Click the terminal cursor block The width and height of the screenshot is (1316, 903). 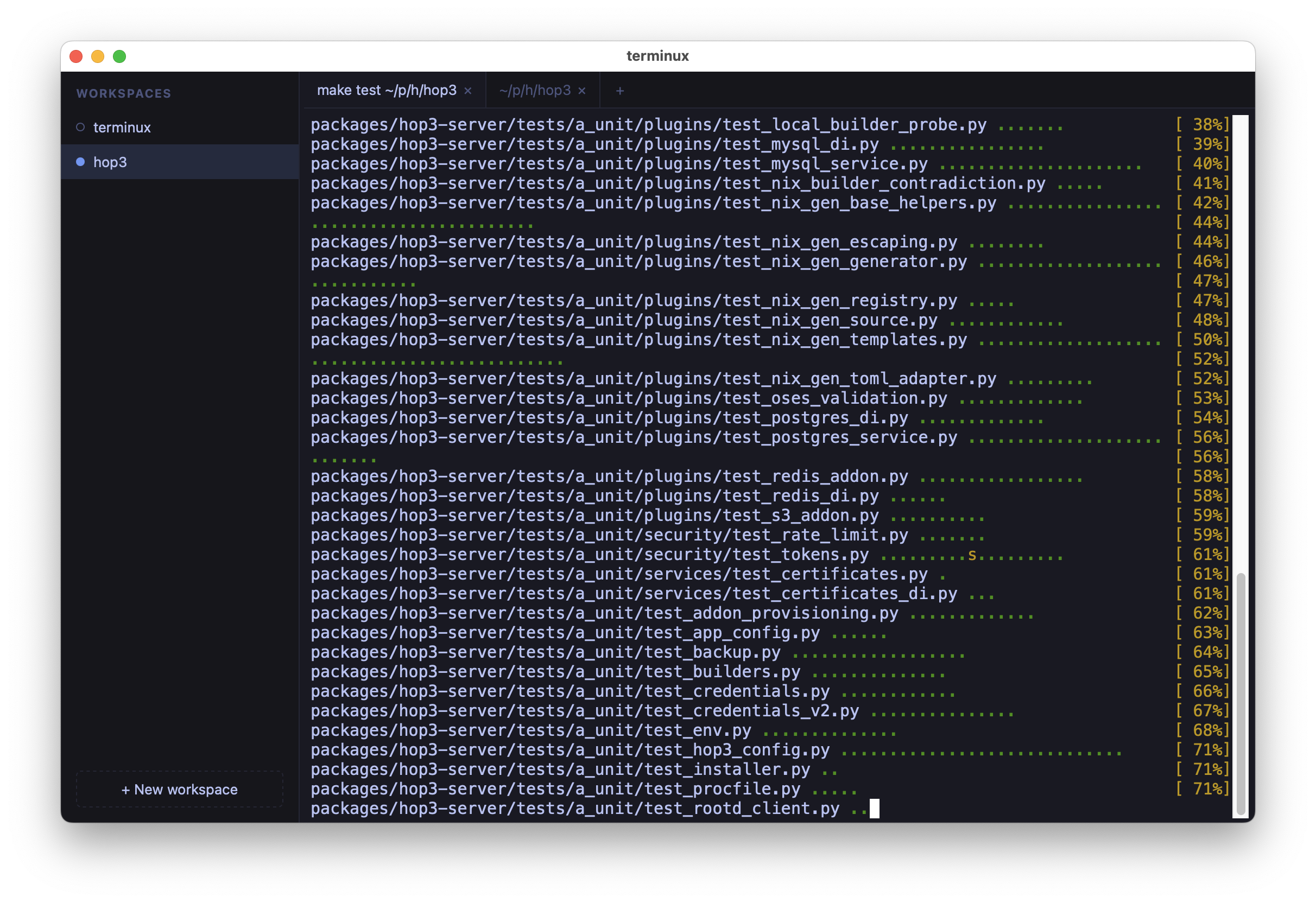click(874, 809)
